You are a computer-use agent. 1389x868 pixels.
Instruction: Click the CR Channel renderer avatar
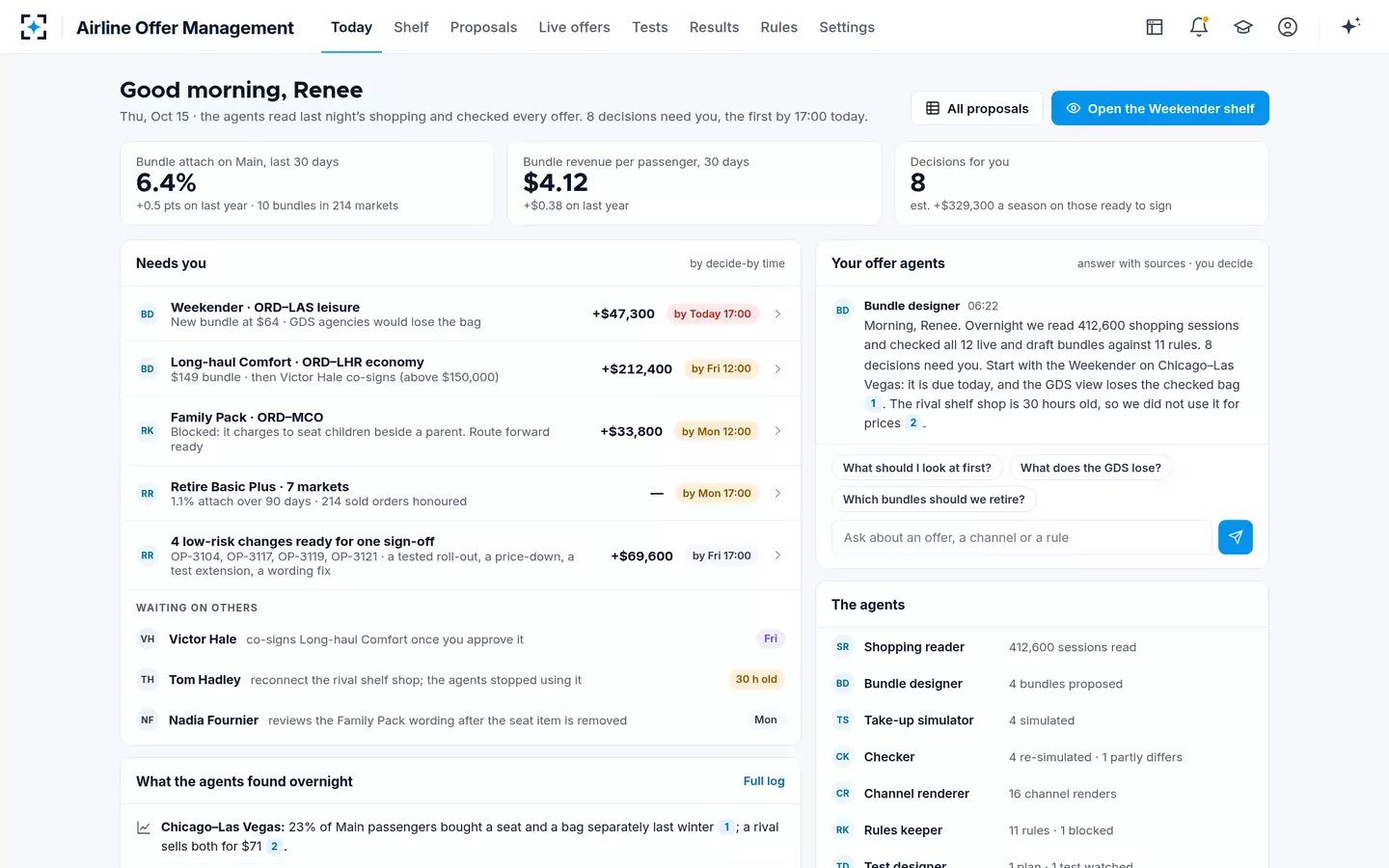coord(843,794)
